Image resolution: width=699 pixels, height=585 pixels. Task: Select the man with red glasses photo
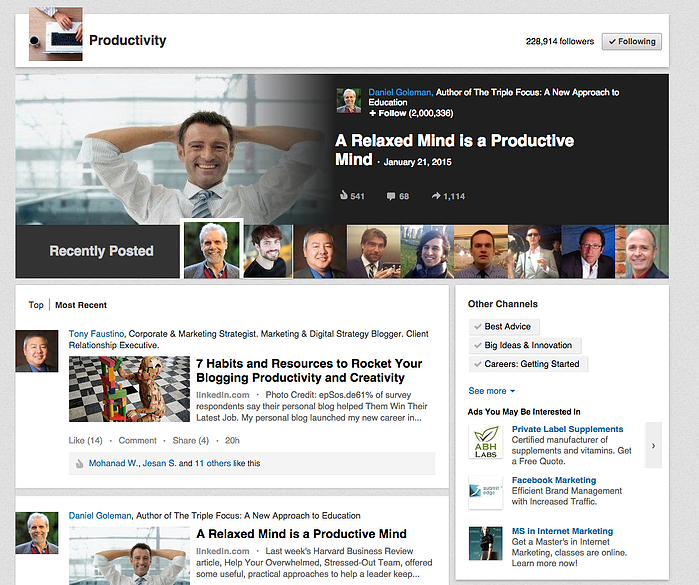point(588,251)
